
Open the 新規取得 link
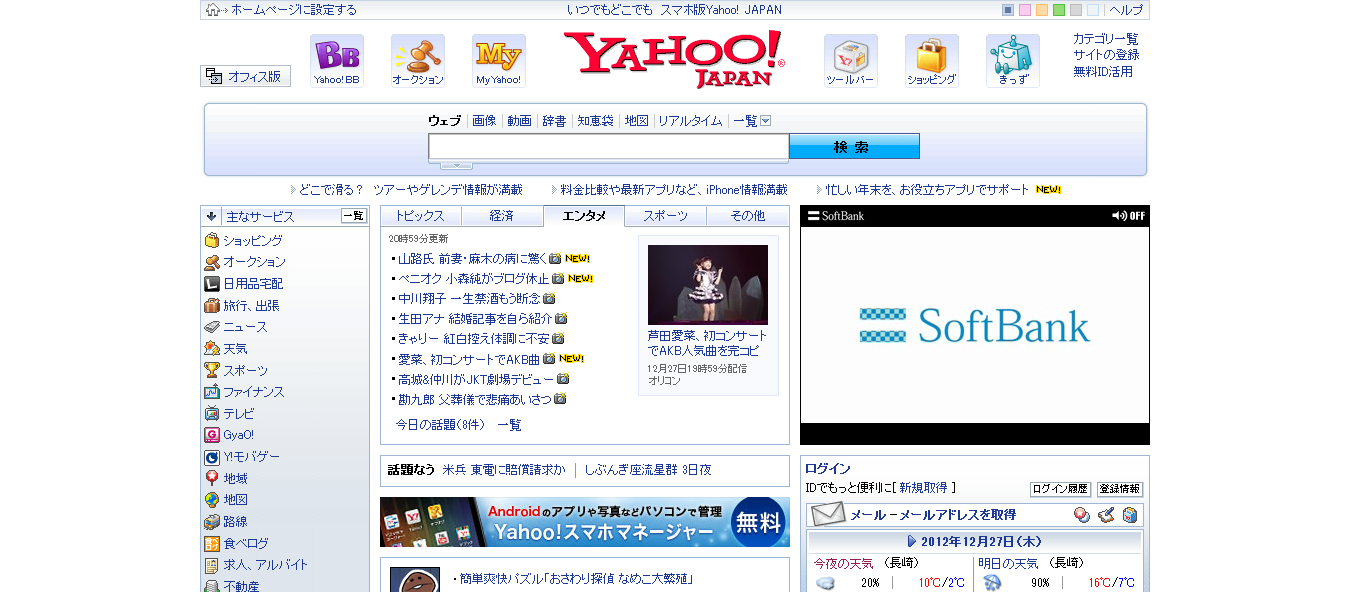coord(923,488)
